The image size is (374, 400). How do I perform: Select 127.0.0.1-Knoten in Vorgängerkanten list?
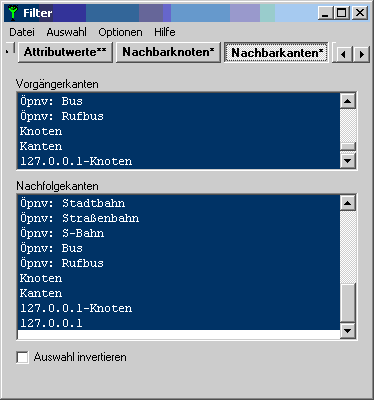(178, 161)
